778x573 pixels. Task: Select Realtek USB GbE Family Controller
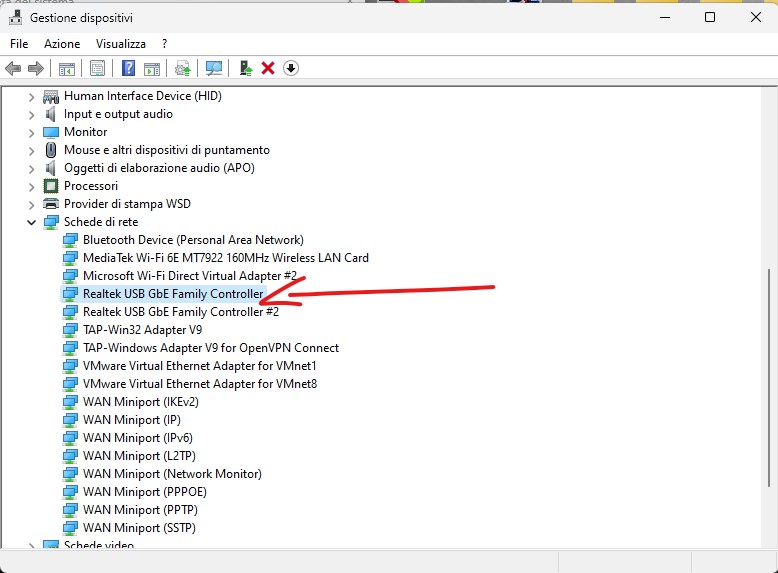173,294
